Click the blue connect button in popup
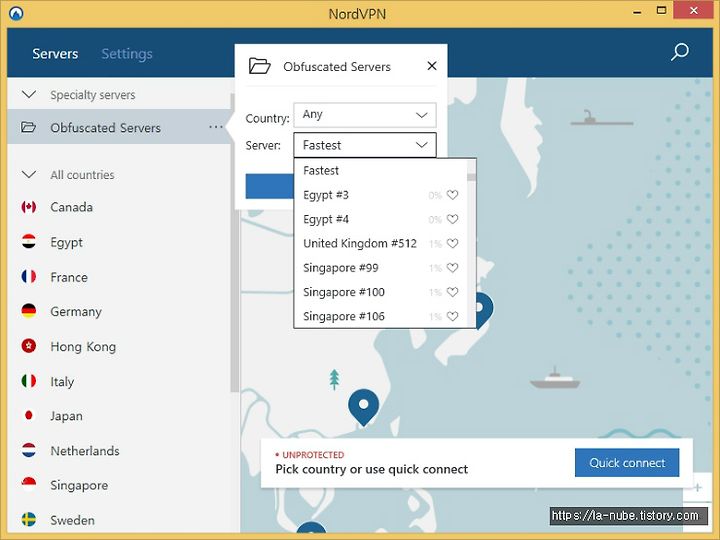This screenshot has height=540, width=720. click(x=270, y=186)
